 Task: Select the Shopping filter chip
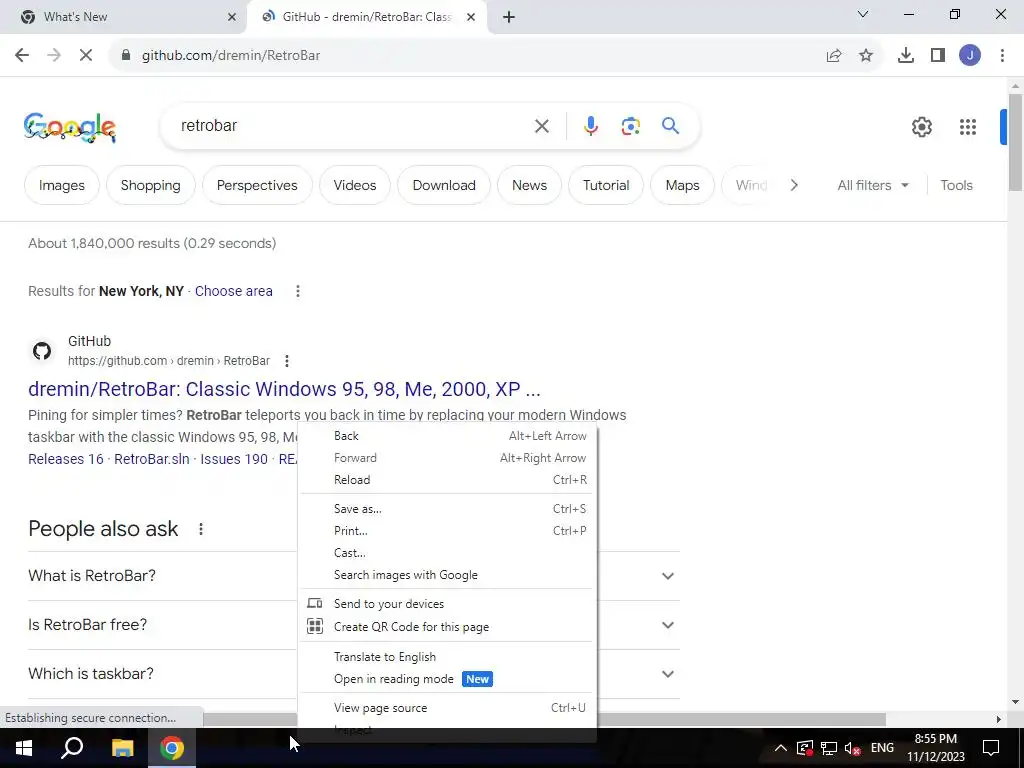pyautogui.click(x=150, y=185)
